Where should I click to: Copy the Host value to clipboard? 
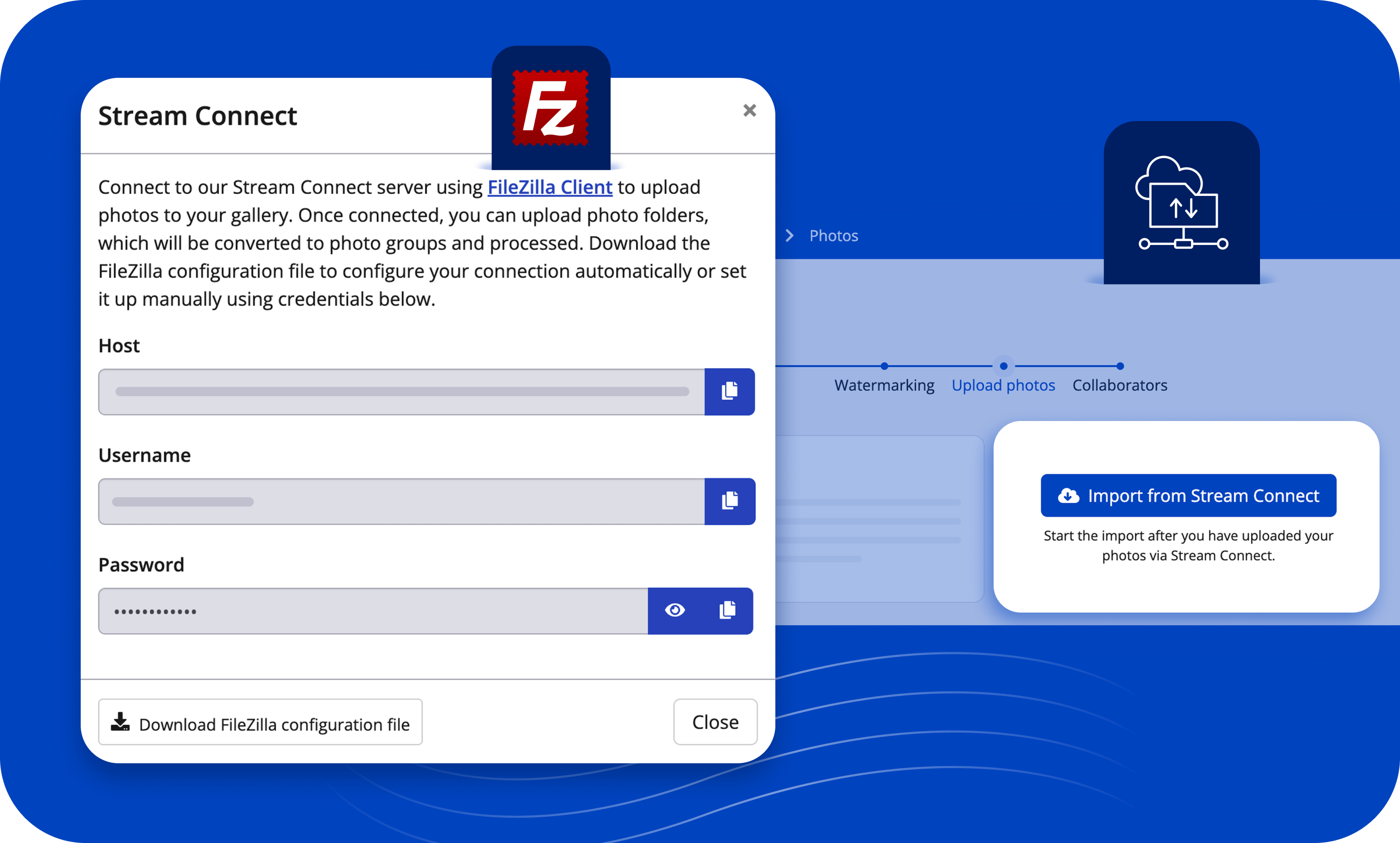pyautogui.click(x=729, y=391)
